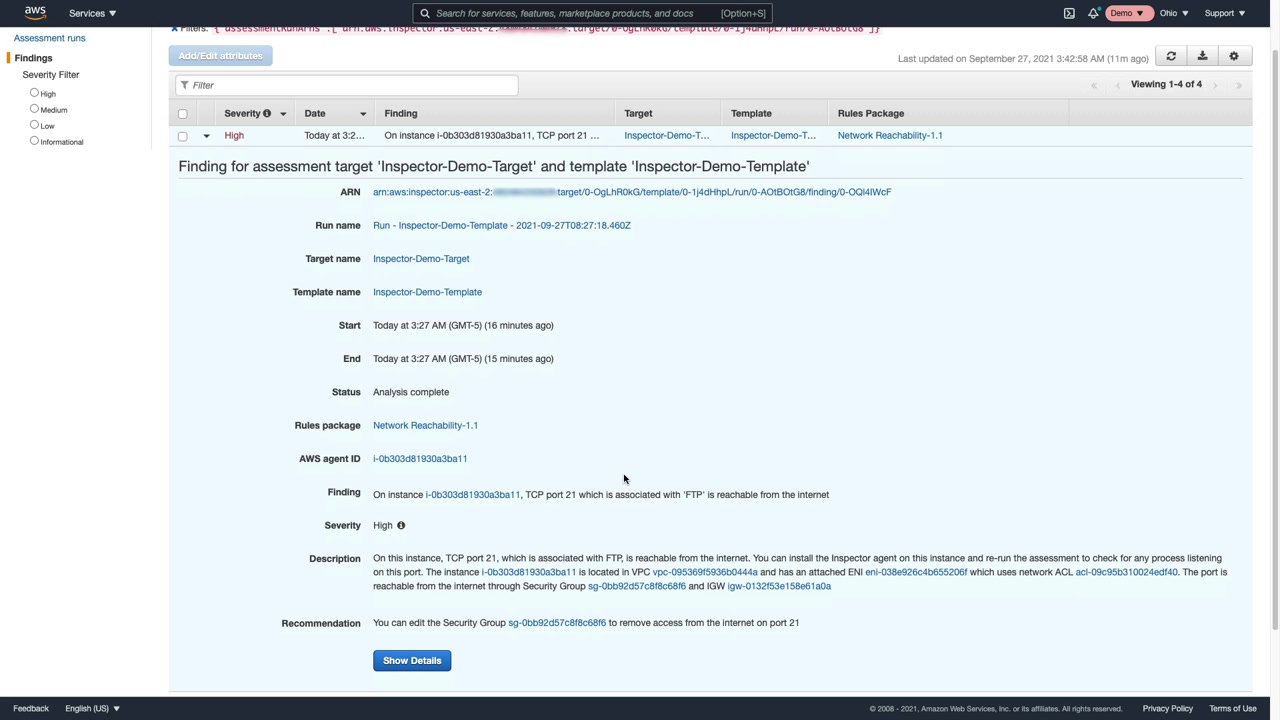Open Network Reachability-1.1 link in details
The image size is (1280, 720).
pyautogui.click(x=425, y=425)
